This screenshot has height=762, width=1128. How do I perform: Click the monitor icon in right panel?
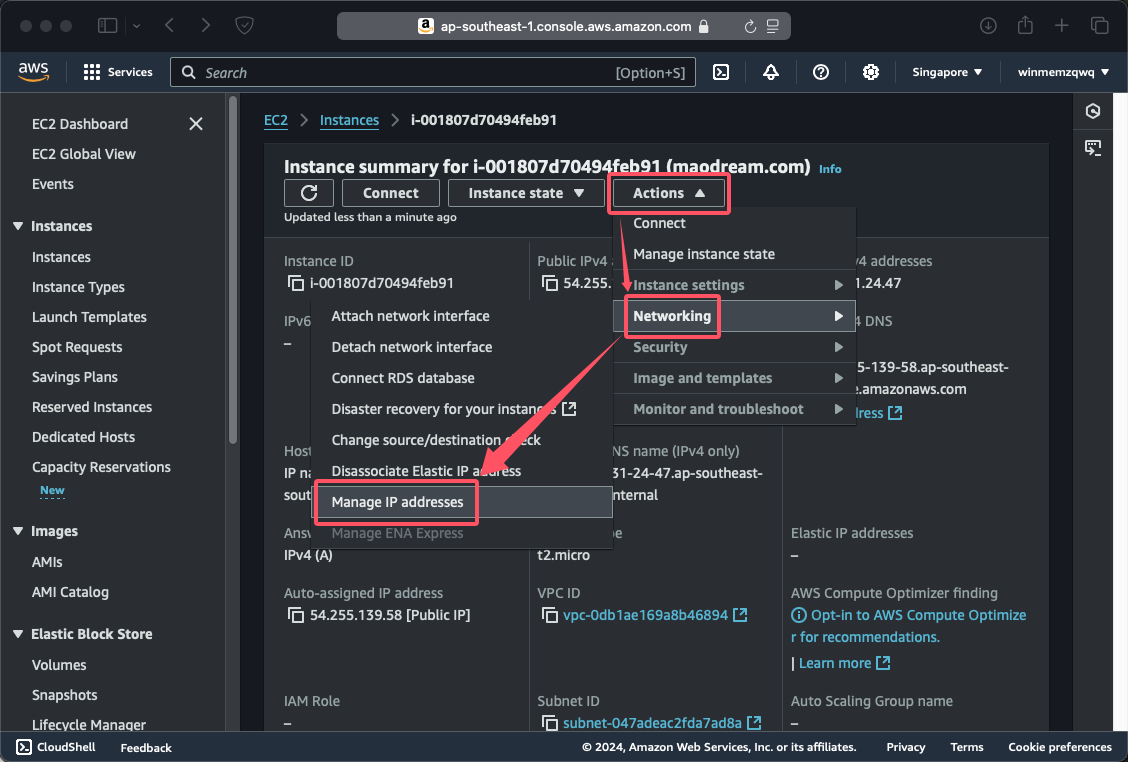coord(1093,148)
